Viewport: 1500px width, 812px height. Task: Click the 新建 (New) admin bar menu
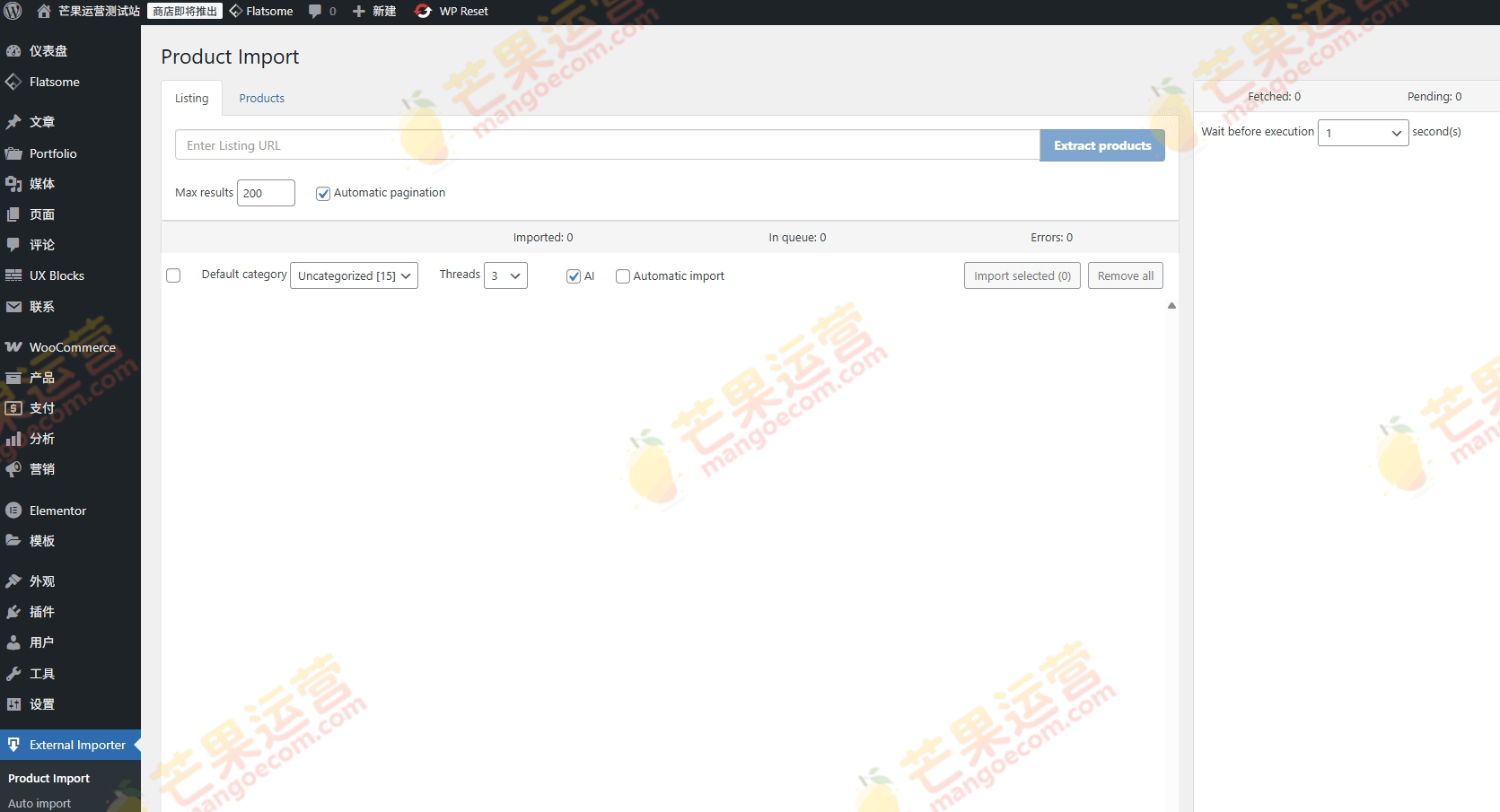tap(374, 11)
